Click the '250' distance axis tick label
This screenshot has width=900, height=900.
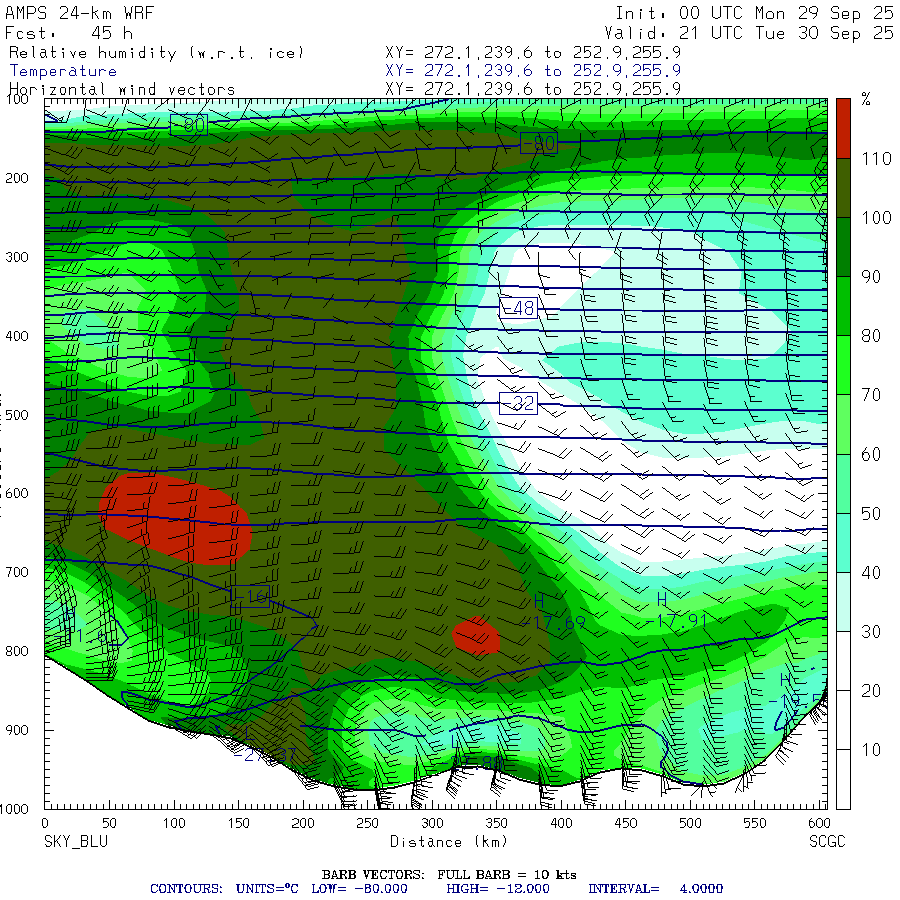[x=367, y=823]
